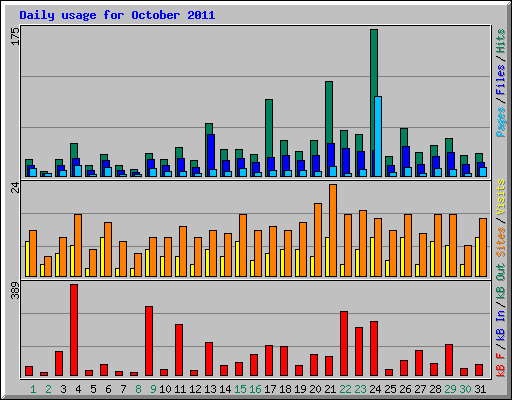Screen dimensions: 512x400
Task: Click day label 10 on the x-axis
Action: pos(165,389)
